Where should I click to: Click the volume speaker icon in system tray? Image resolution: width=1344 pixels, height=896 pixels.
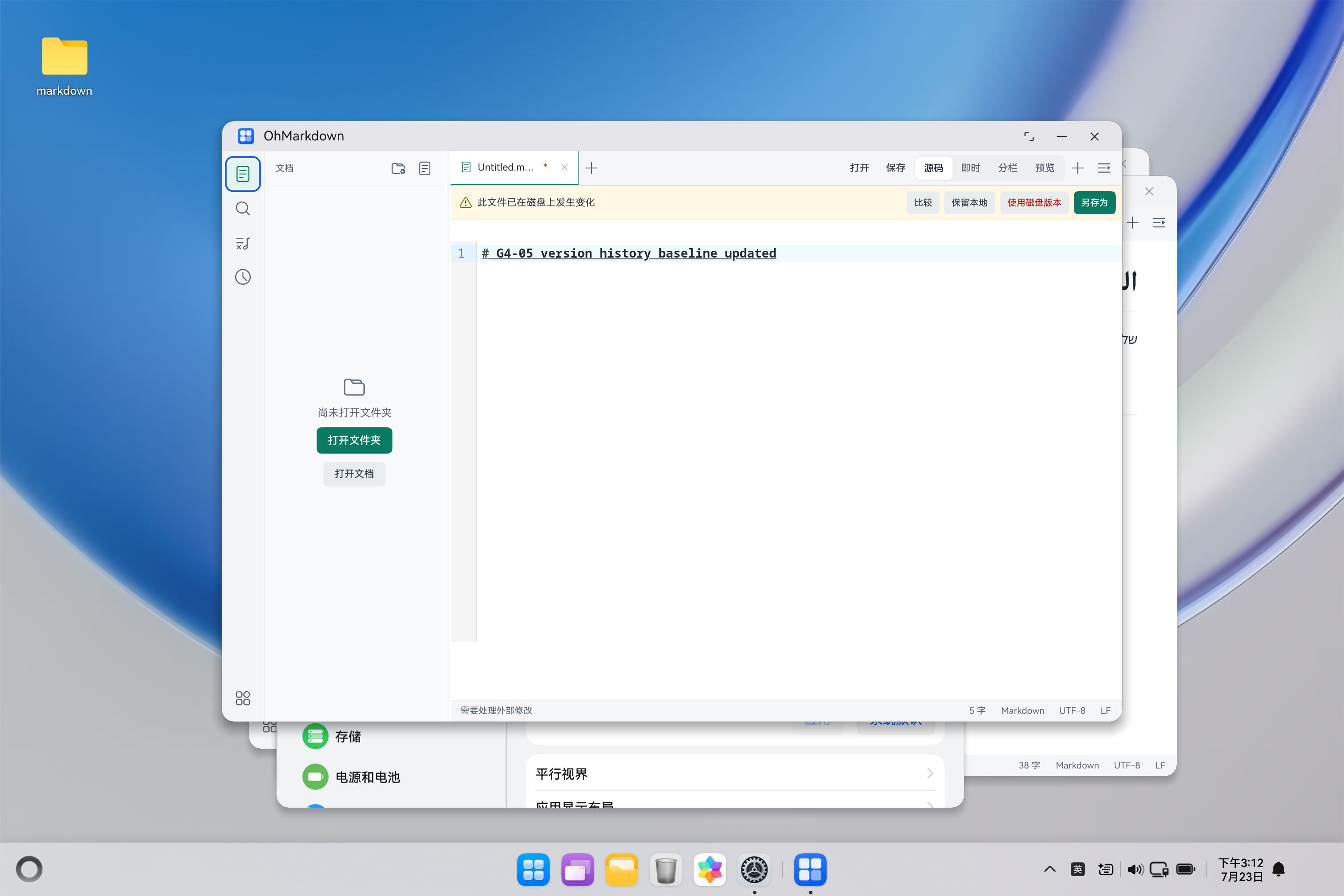click(1135, 869)
